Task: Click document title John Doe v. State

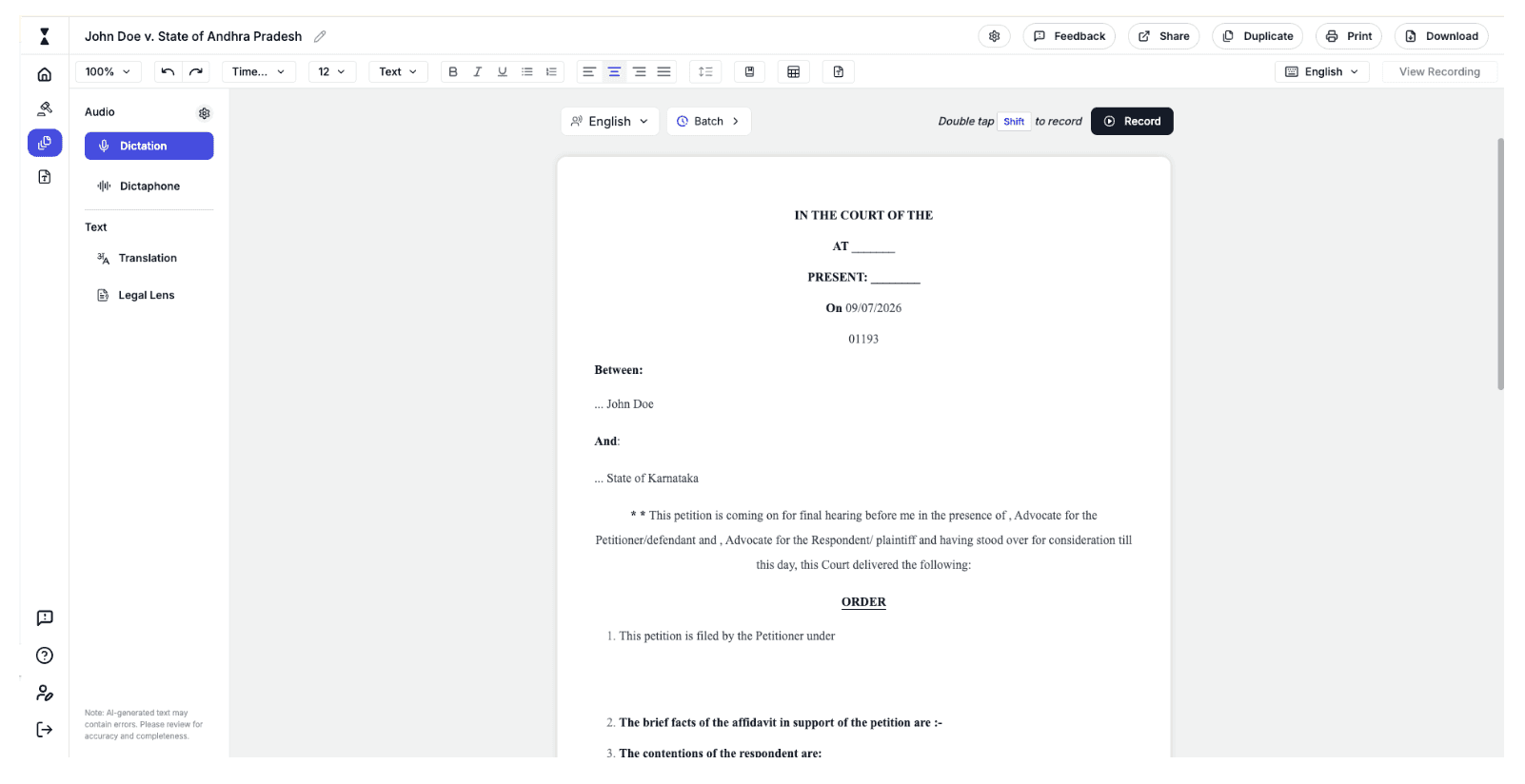Action: 193,36
